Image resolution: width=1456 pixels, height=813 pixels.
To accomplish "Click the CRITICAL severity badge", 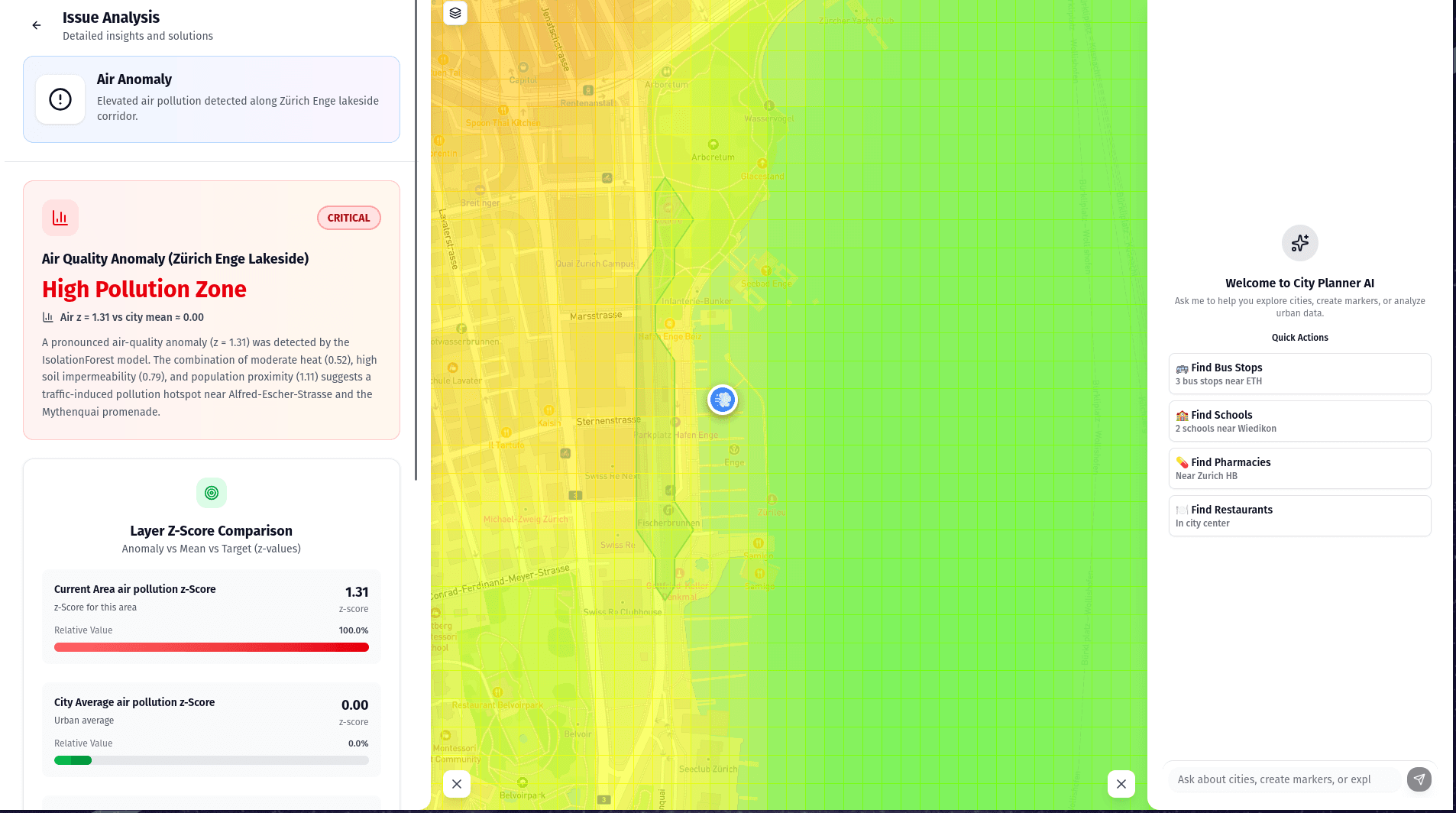I will 348,218.
